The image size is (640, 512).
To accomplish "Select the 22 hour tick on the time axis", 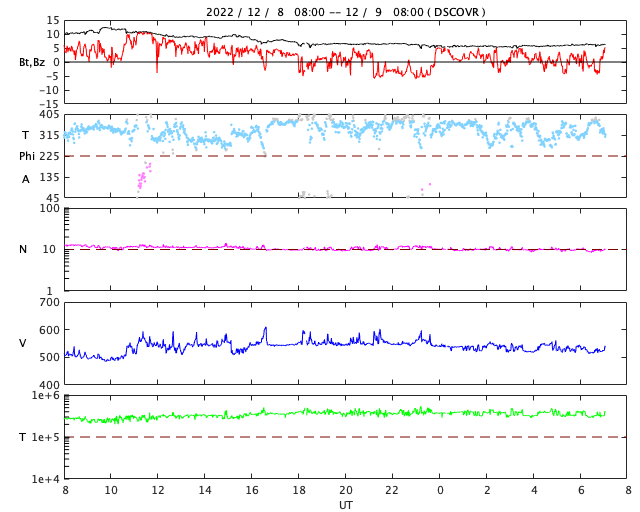I will click(393, 491).
